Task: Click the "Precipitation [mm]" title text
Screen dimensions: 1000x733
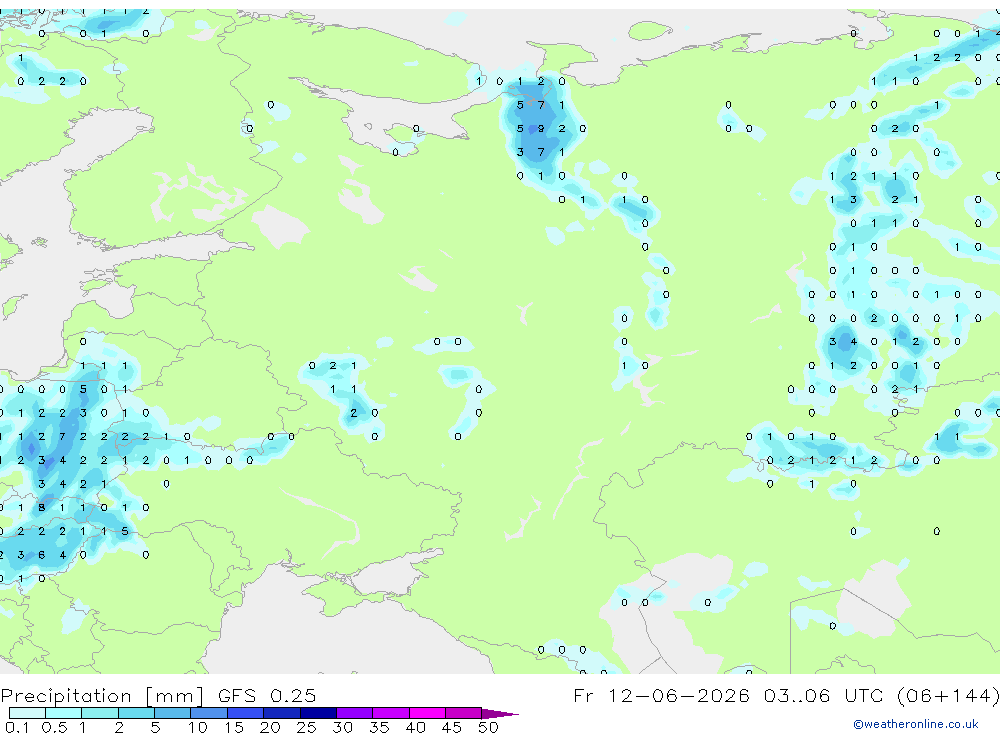Action: tap(102, 695)
